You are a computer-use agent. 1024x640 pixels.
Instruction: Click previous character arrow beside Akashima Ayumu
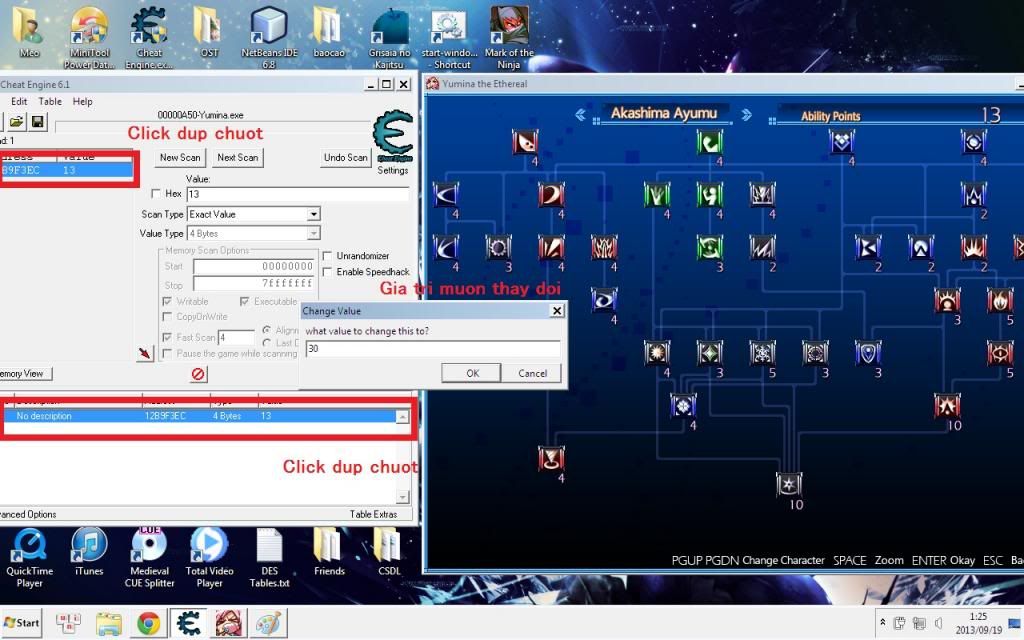580,115
